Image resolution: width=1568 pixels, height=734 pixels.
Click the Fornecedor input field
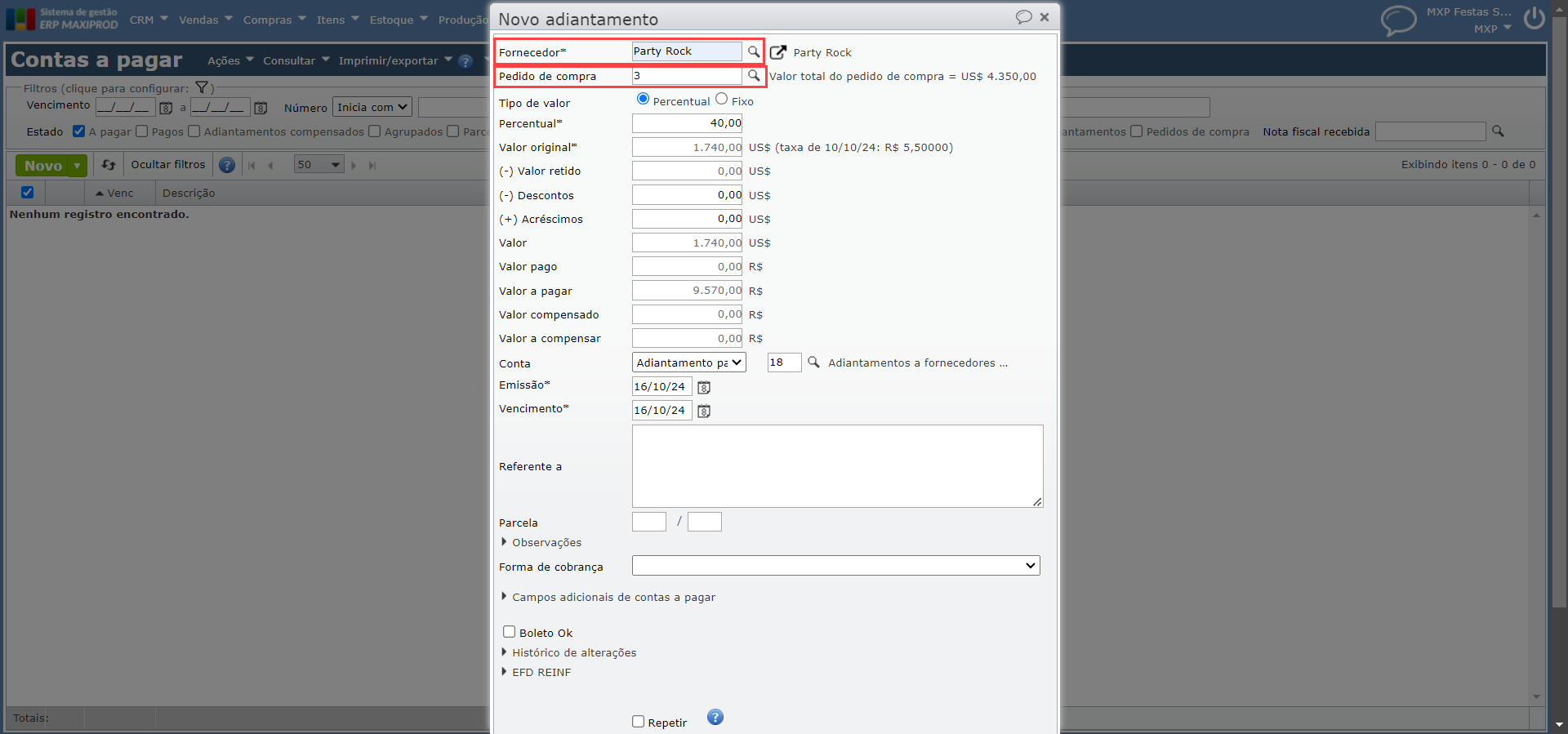[x=687, y=51]
